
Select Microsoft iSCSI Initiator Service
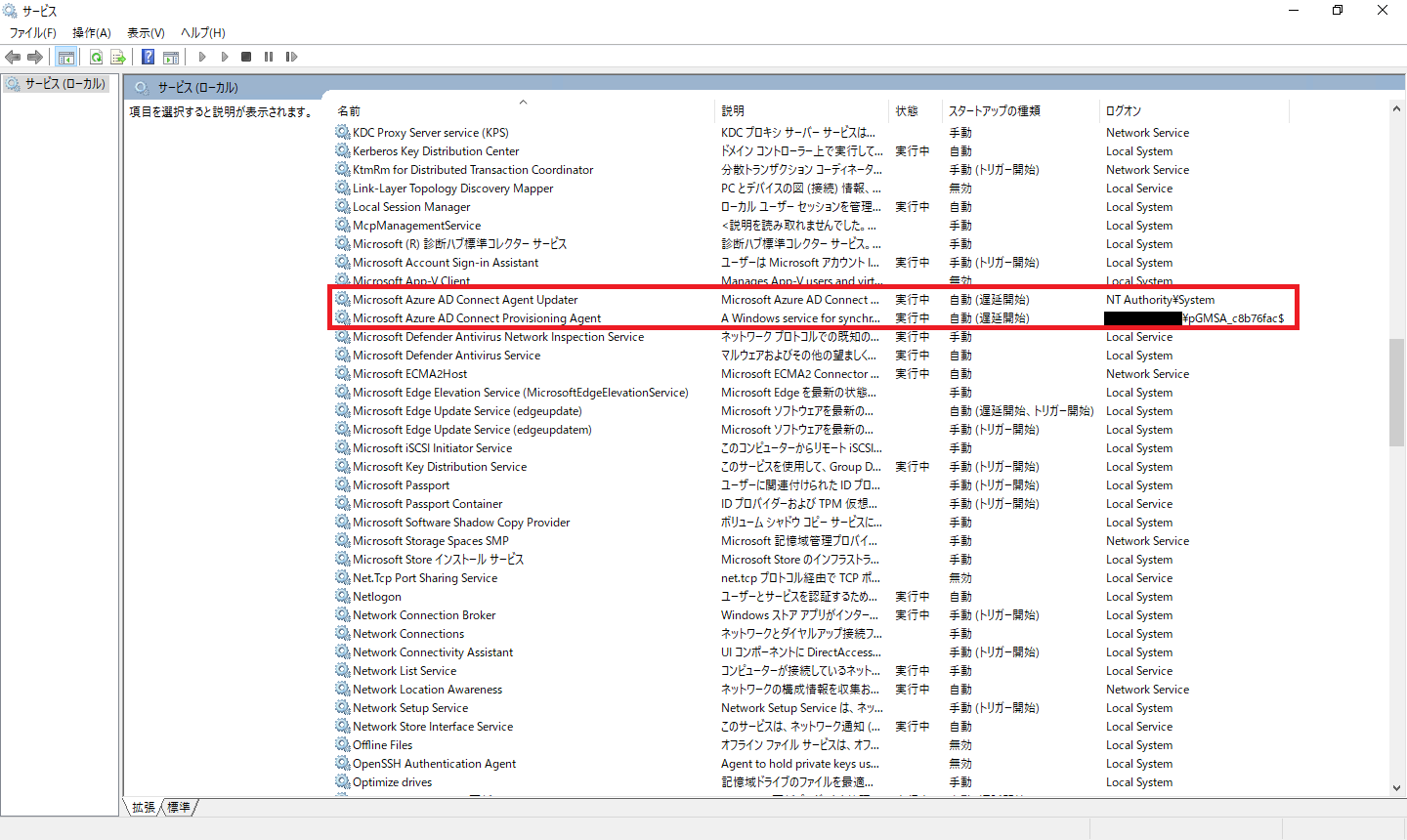[432, 447]
